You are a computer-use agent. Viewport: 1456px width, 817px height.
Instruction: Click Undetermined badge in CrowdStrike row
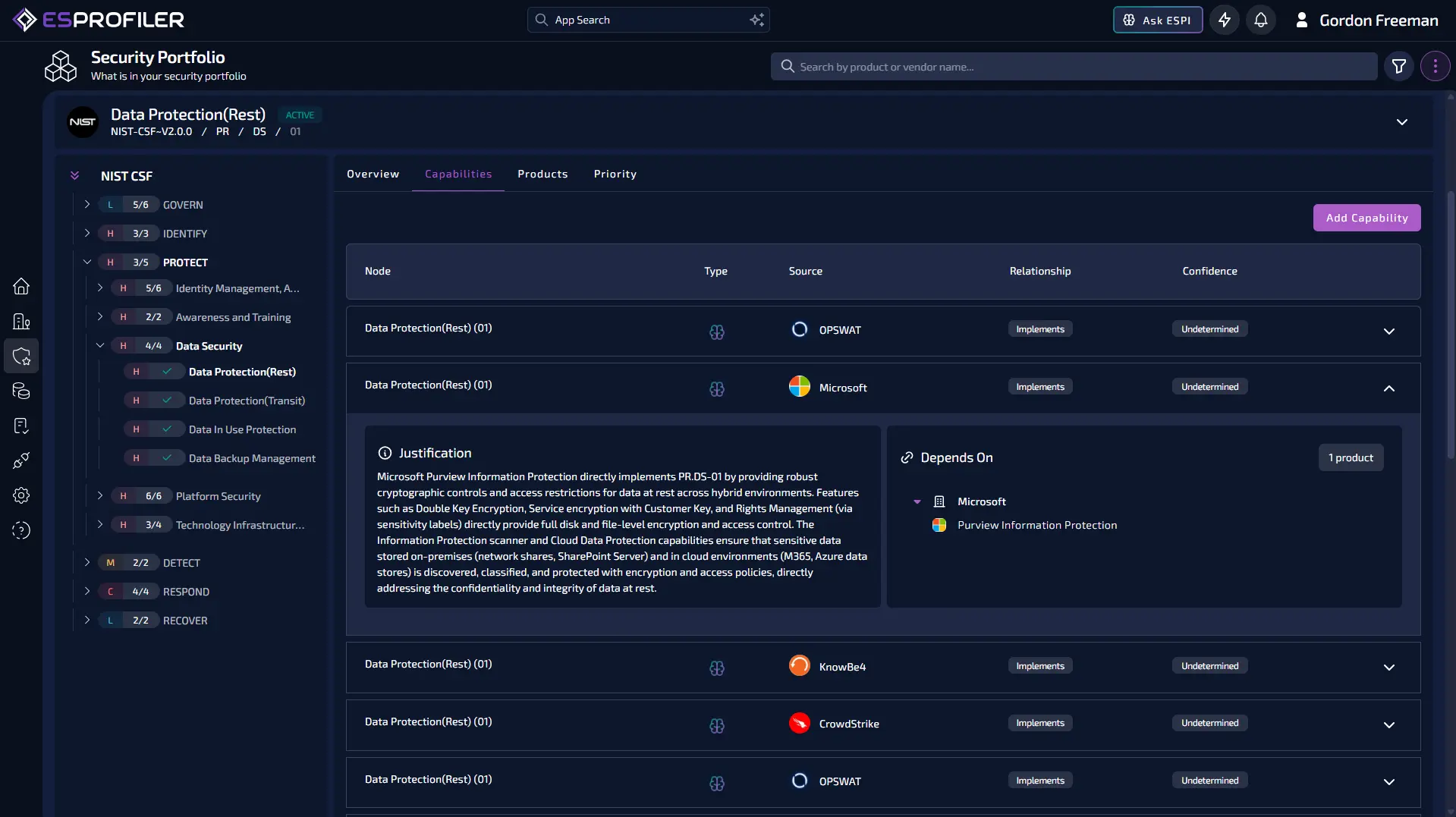point(1209,723)
